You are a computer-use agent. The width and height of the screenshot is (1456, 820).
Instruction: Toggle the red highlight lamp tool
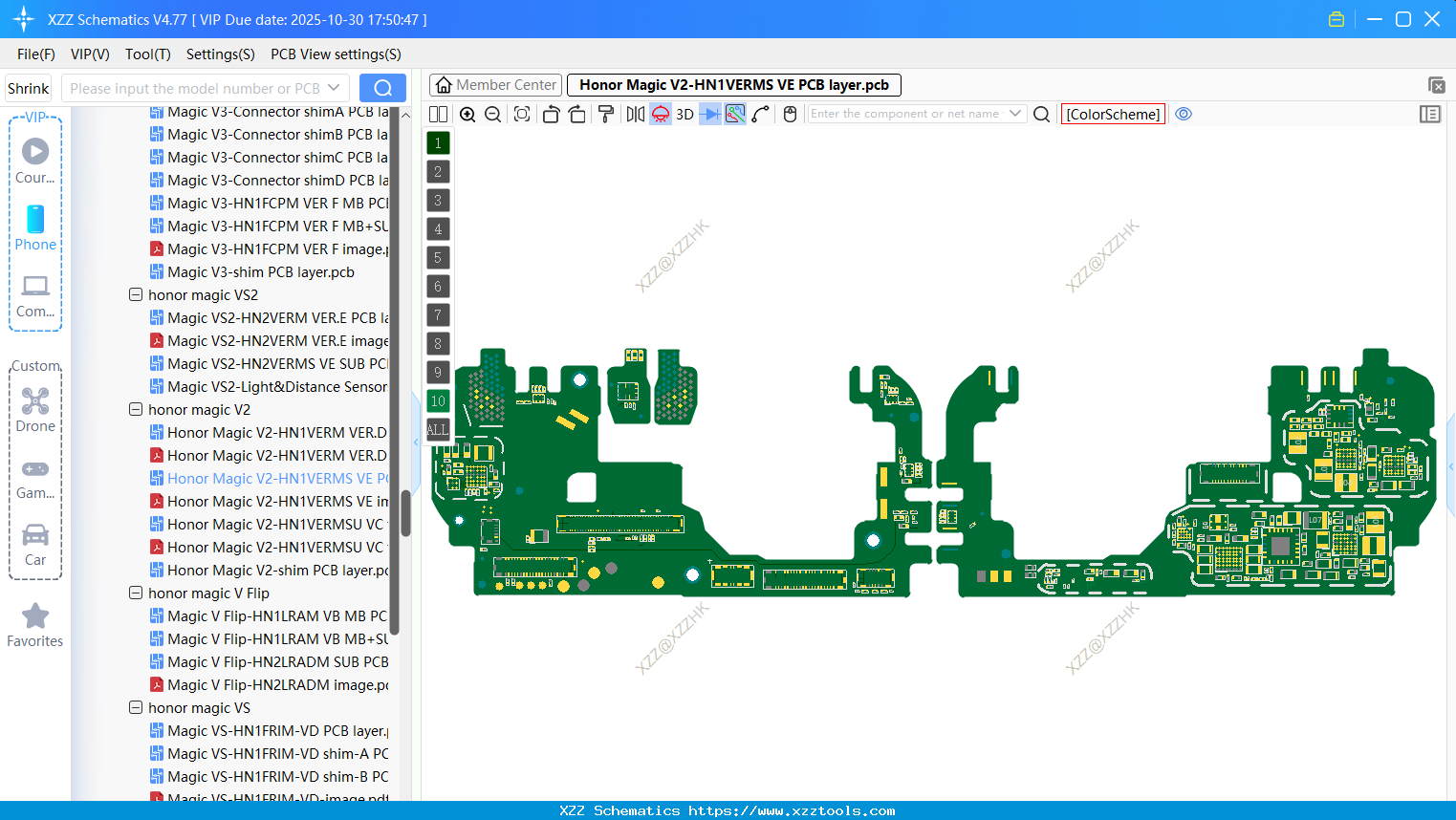(661, 114)
